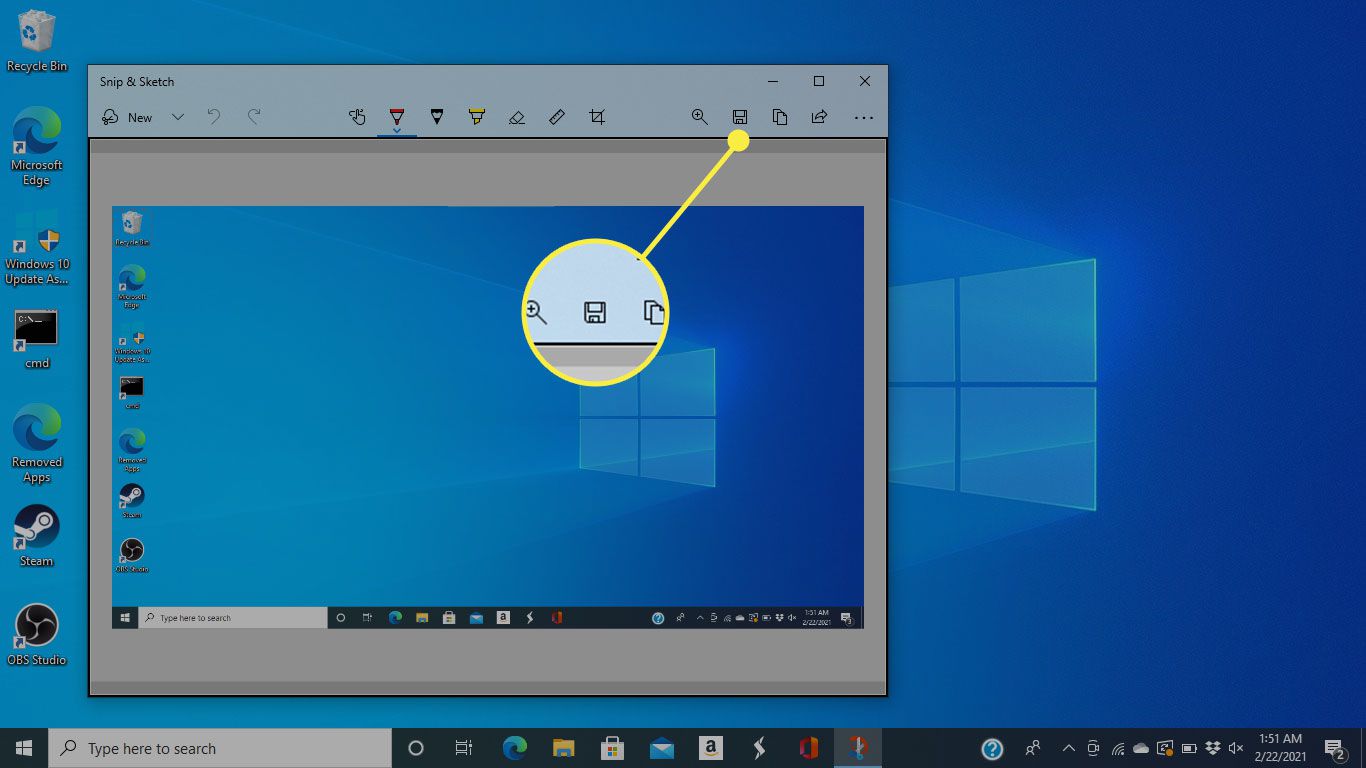Activate the Image Crop tool
This screenshot has width=1366, height=768.
[x=597, y=117]
